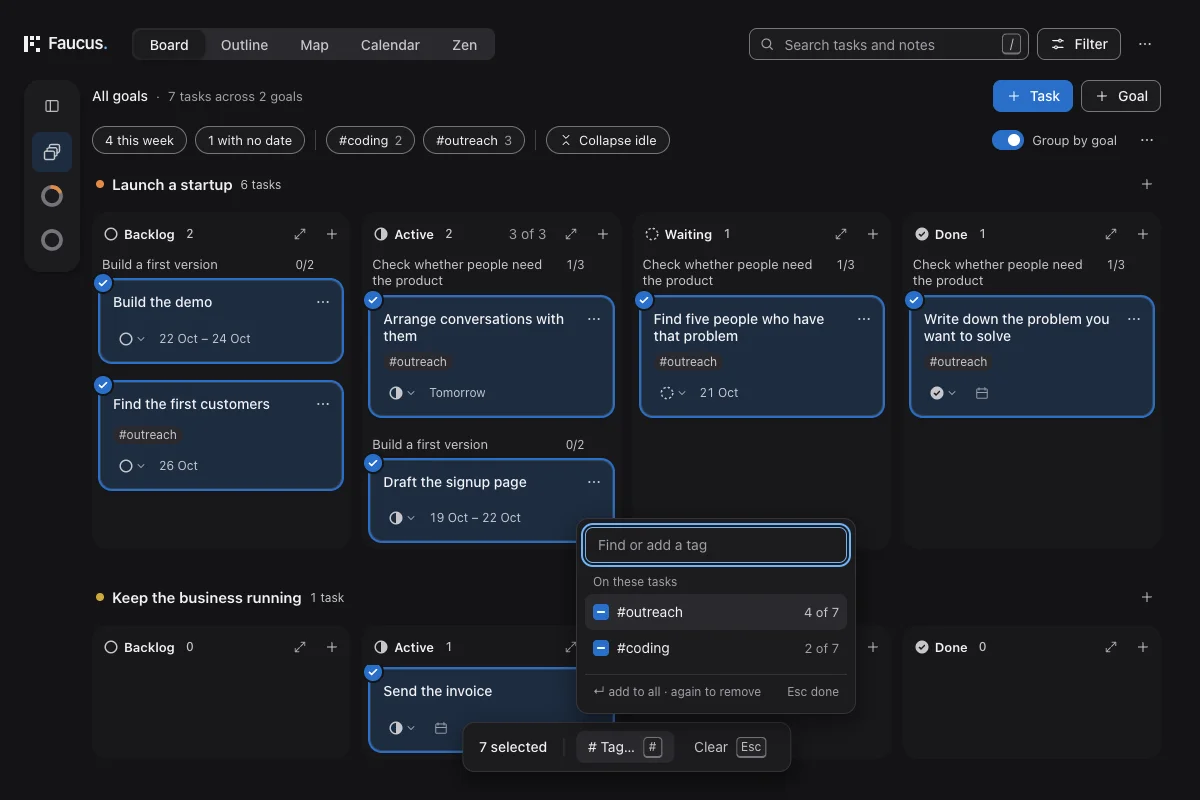Image resolution: width=1200 pixels, height=800 pixels.
Task: Switch to the Zen view tab
Action: (x=464, y=44)
